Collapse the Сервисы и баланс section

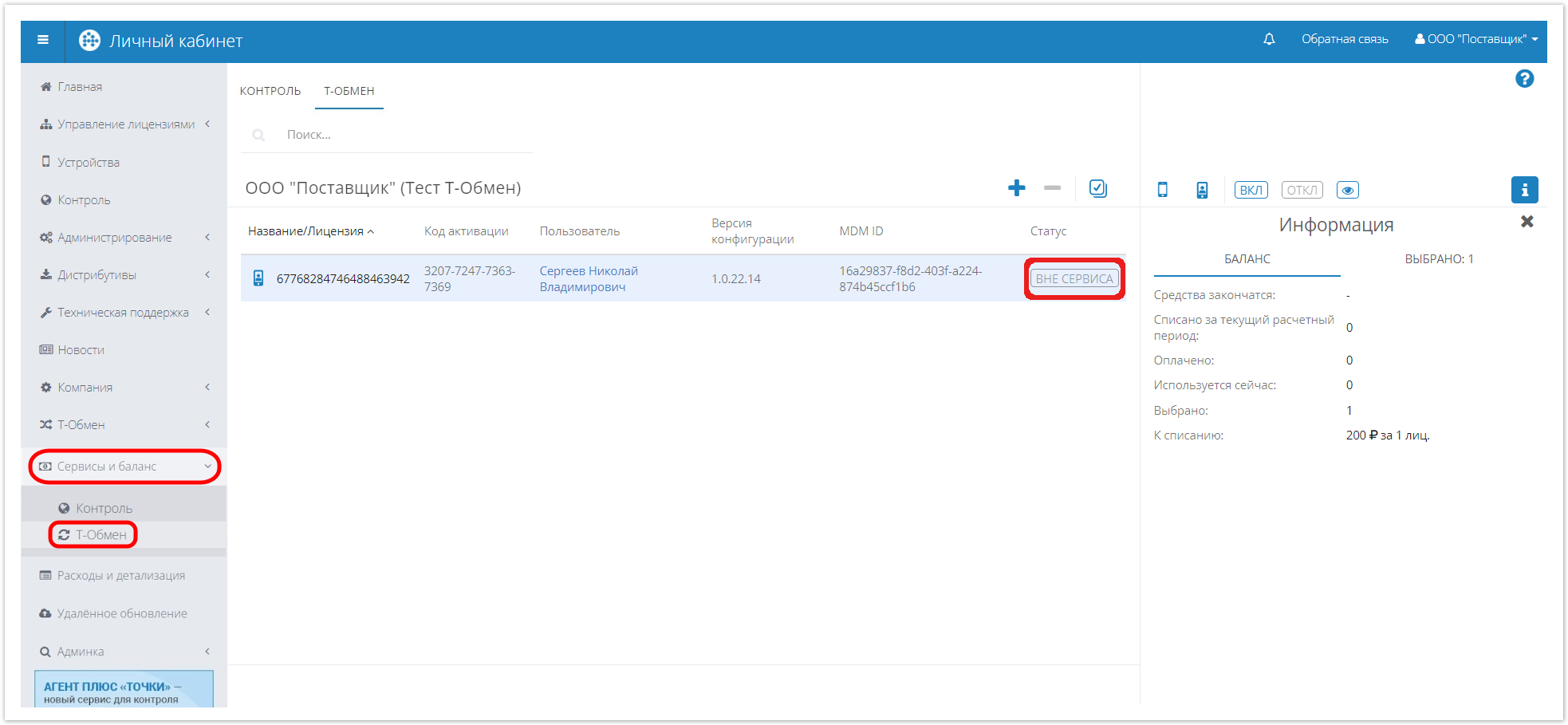[x=125, y=467]
